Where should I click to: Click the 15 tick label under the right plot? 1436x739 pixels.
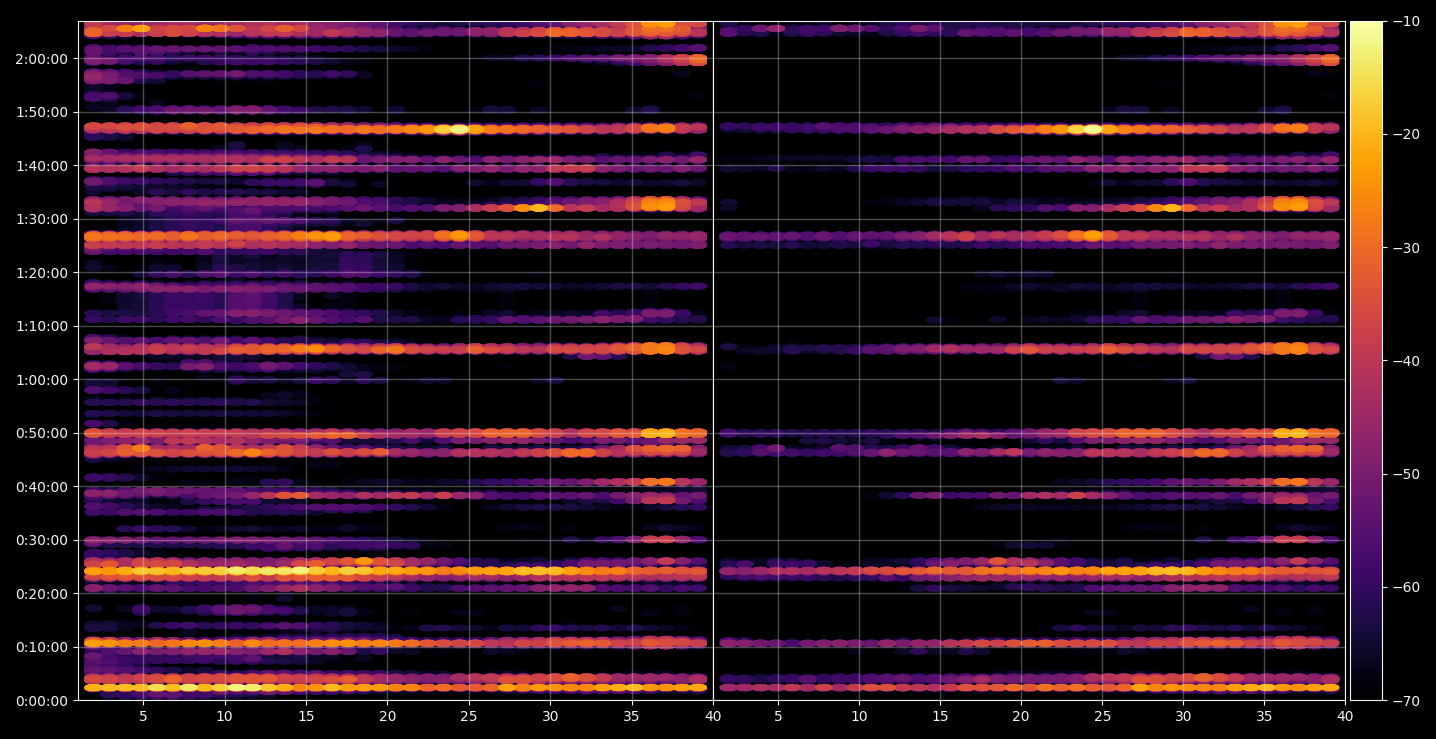[940, 717]
